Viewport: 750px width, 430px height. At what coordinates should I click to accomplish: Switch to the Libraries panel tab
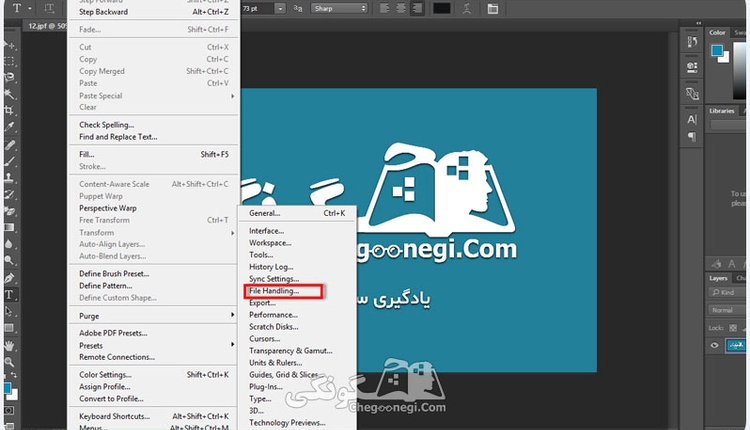(x=721, y=110)
